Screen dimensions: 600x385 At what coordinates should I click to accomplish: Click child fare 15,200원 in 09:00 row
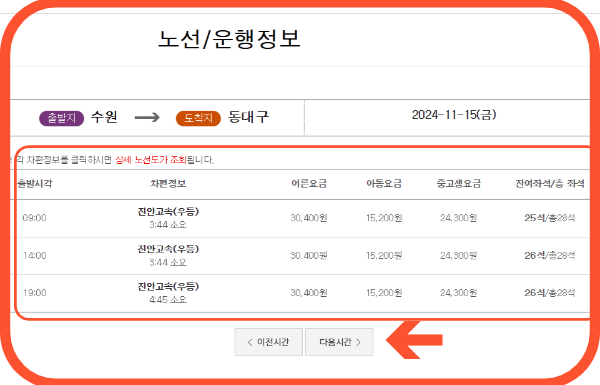384,218
